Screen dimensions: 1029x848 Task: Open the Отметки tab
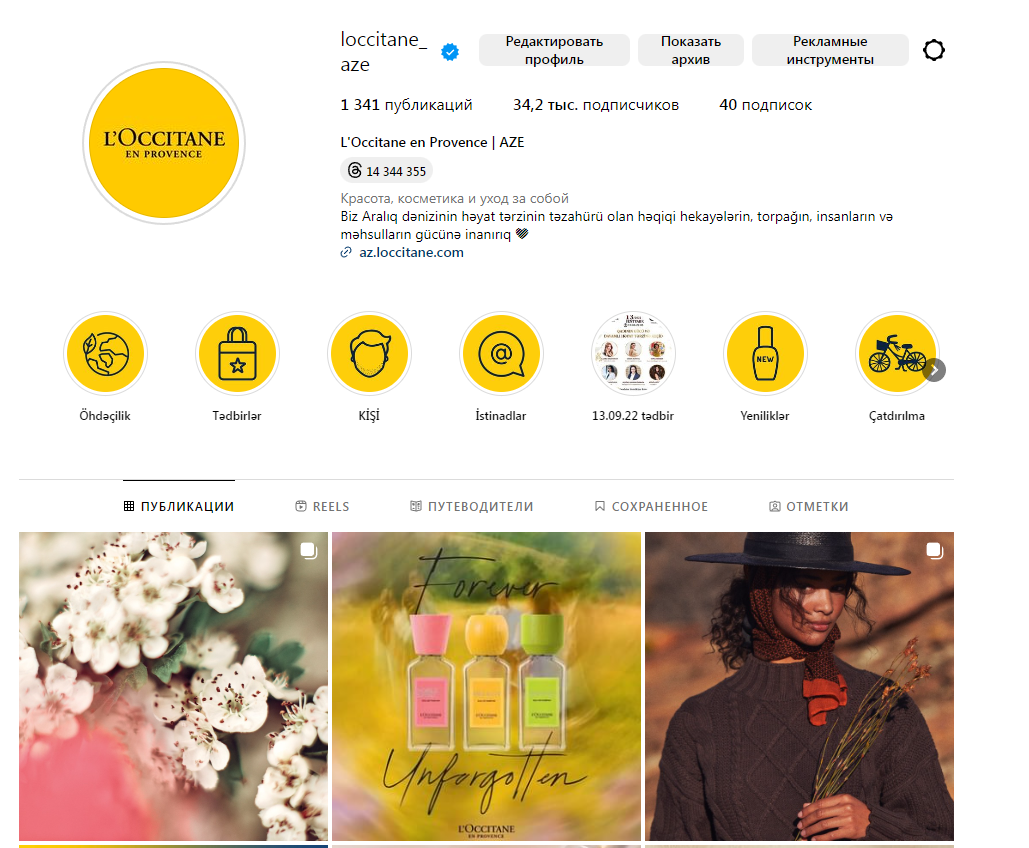[x=808, y=507]
